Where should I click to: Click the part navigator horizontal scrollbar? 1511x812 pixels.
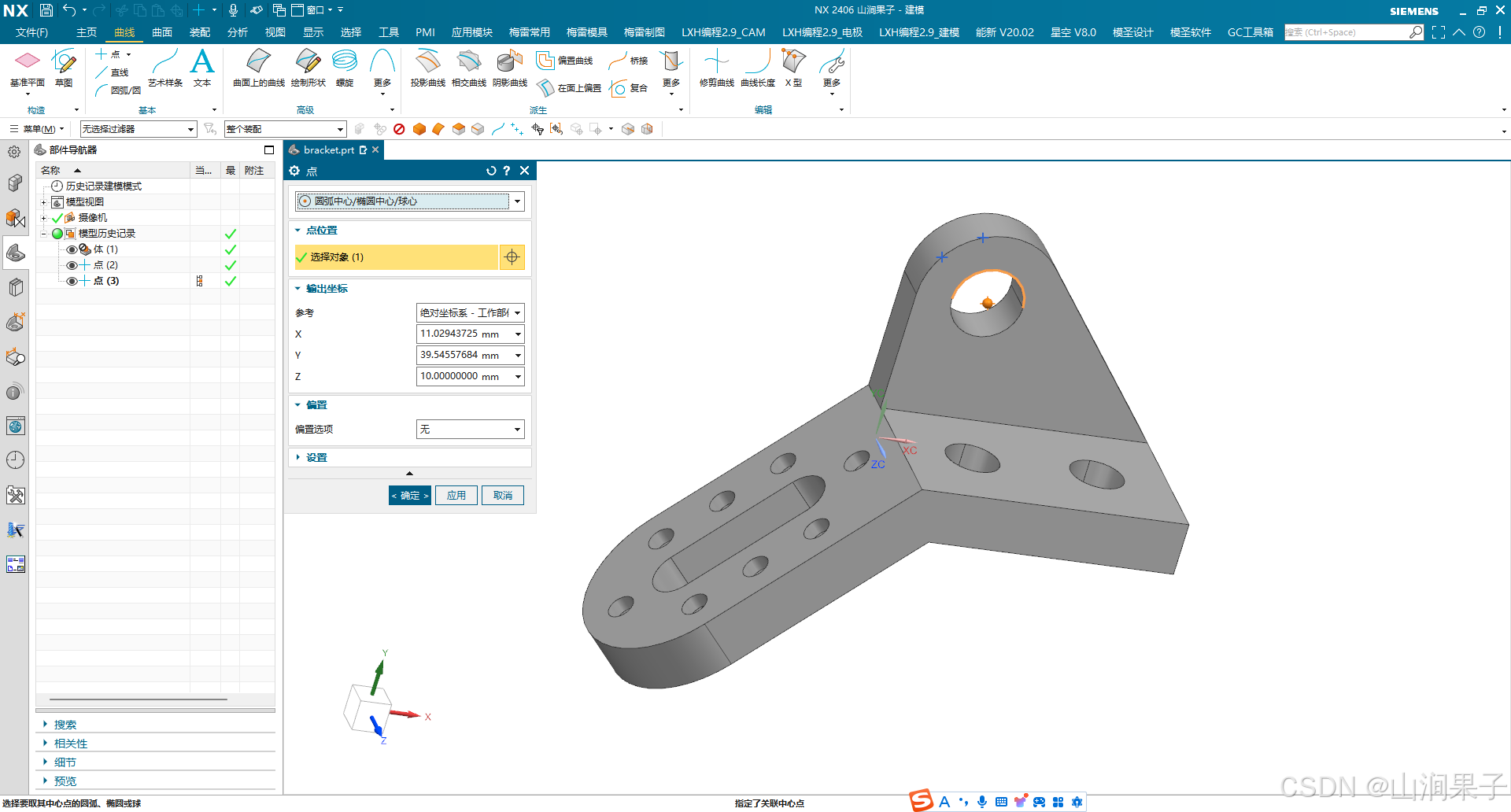[139, 699]
